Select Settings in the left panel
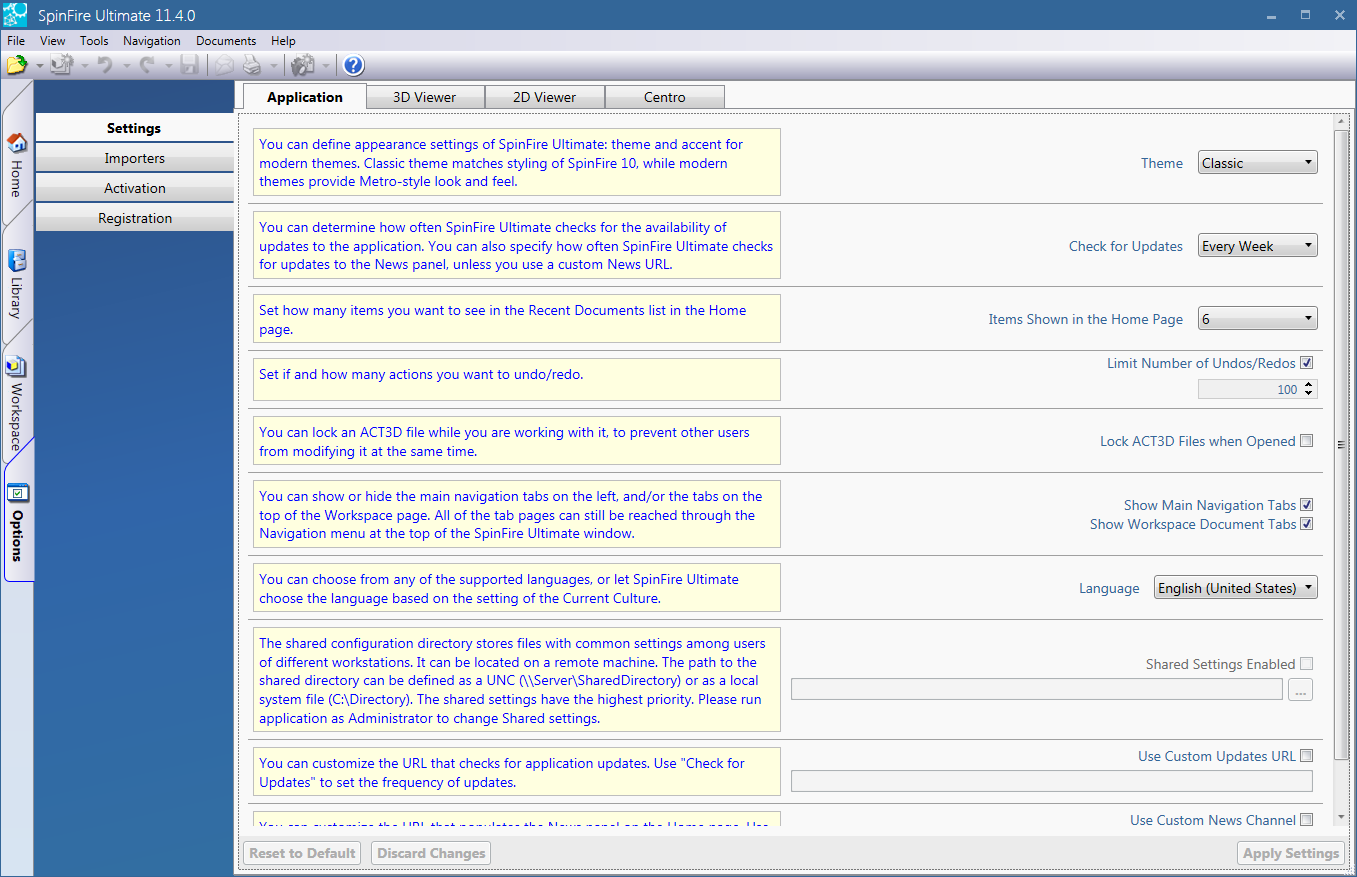This screenshot has height=877, width=1357. pos(134,128)
